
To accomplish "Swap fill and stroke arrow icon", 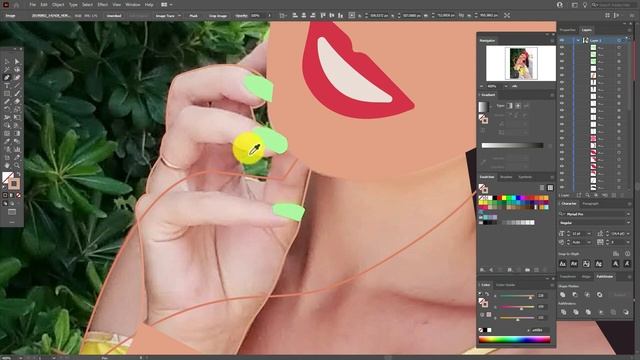I will click(x=18, y=174).
